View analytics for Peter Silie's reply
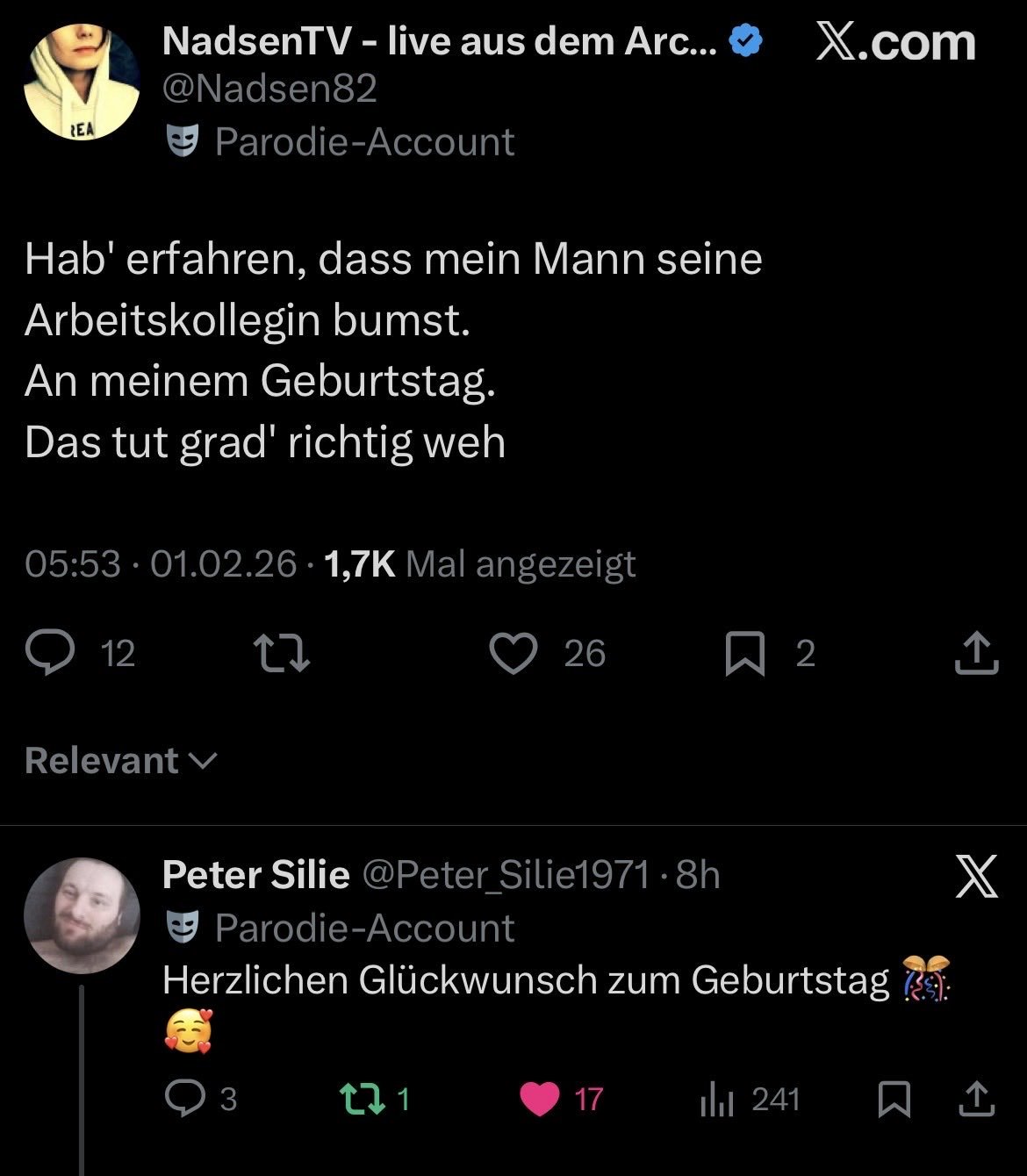Image resolution: width=1027 pixels, height=1176 pixels. (715, 1099)
